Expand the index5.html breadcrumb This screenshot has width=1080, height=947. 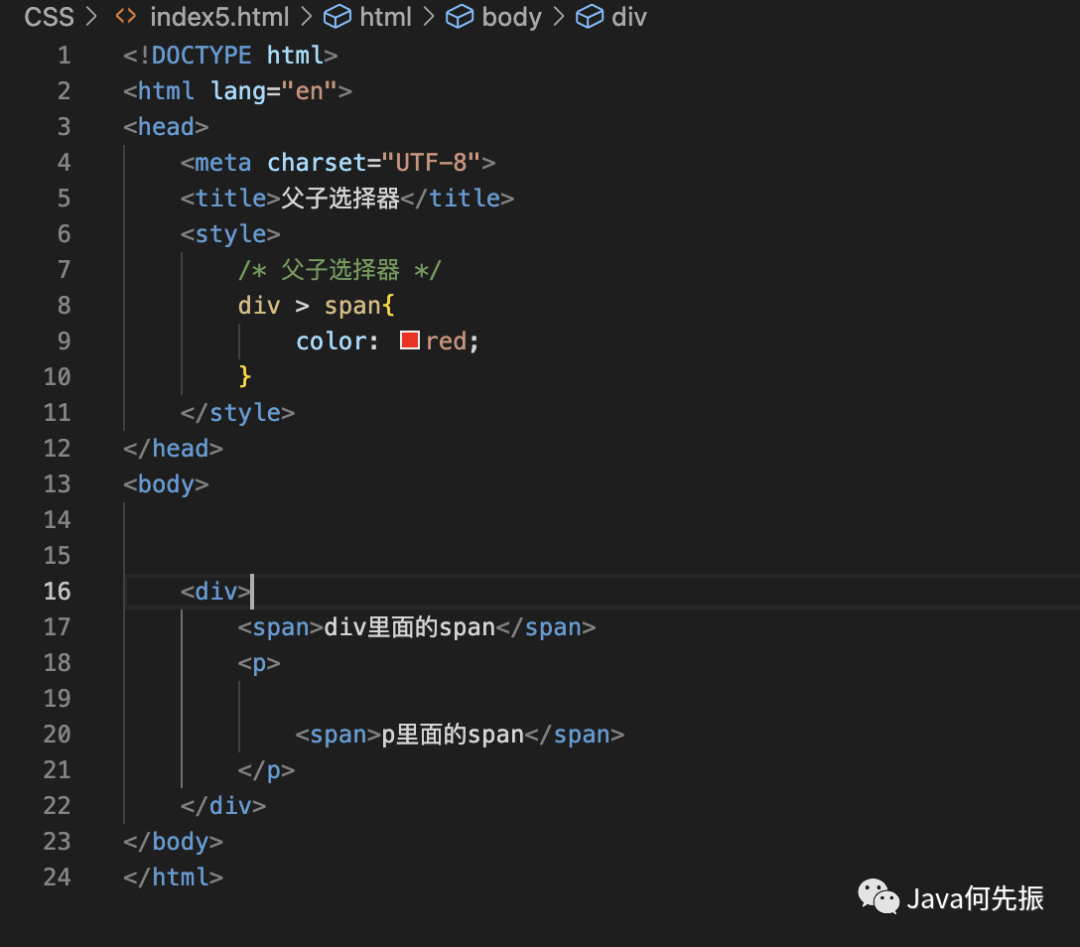220,17
